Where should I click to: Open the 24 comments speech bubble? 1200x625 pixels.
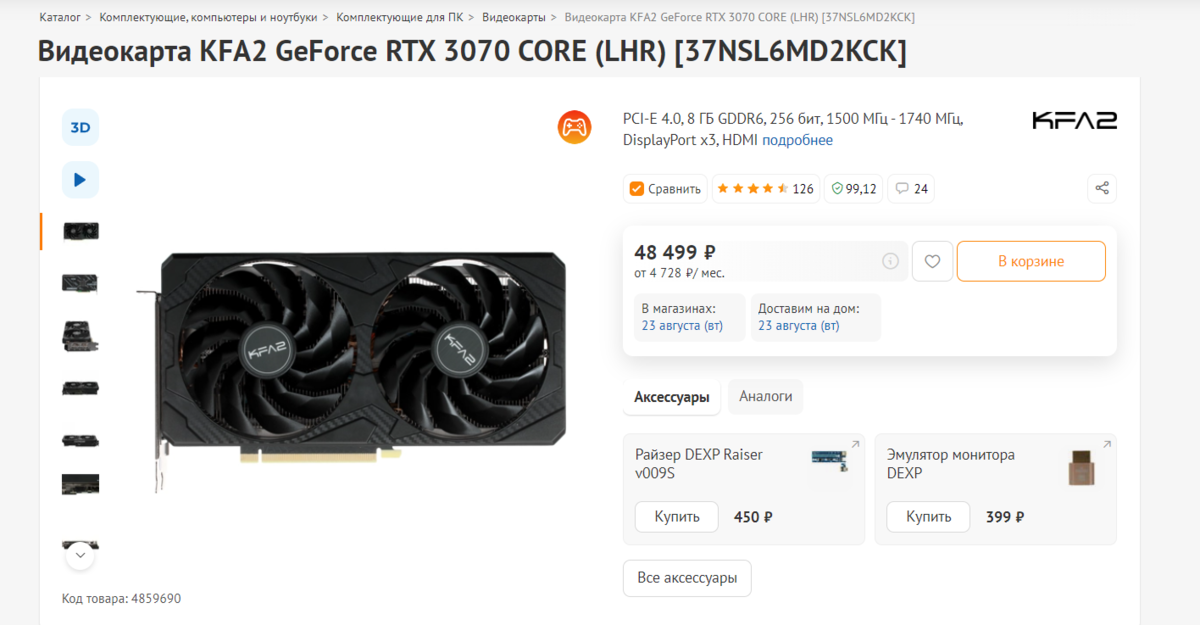coord(911,188)
